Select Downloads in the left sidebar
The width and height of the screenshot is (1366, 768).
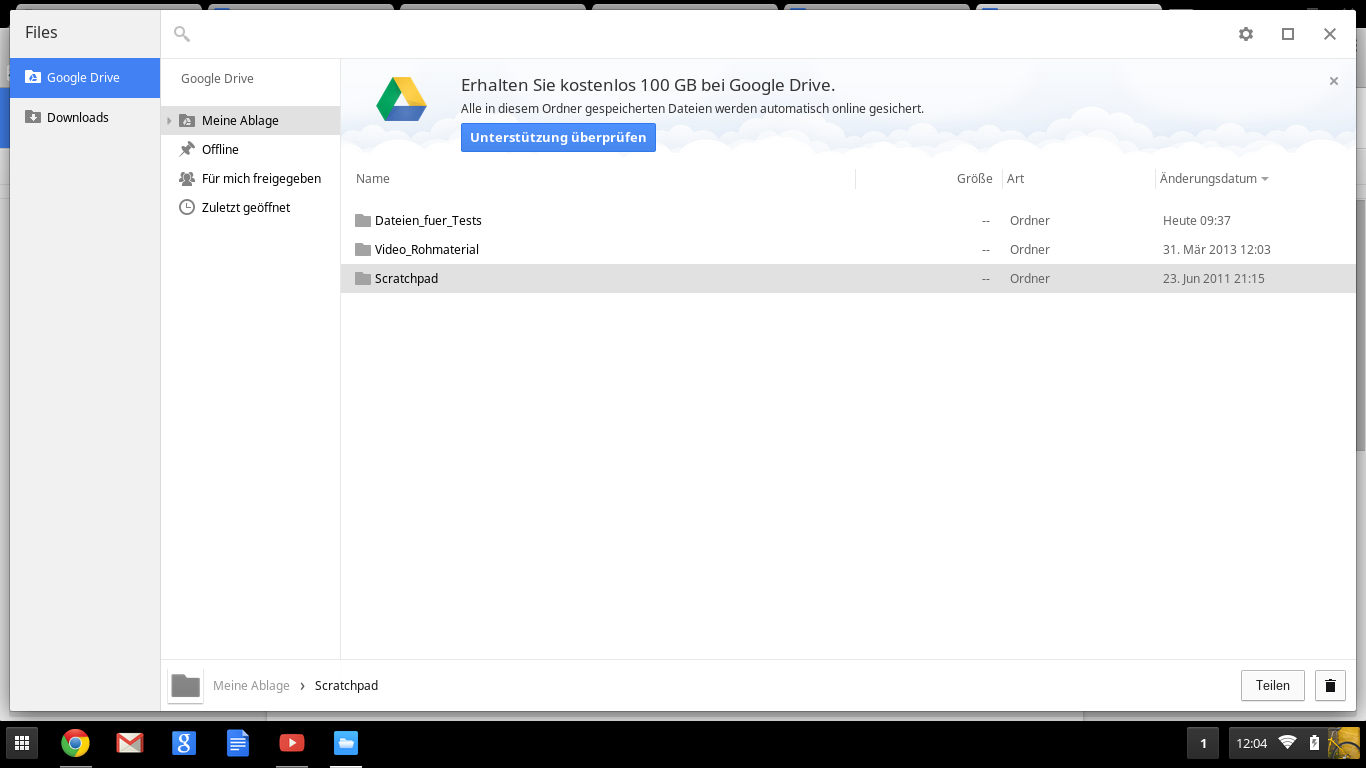[x=85, y=117]
